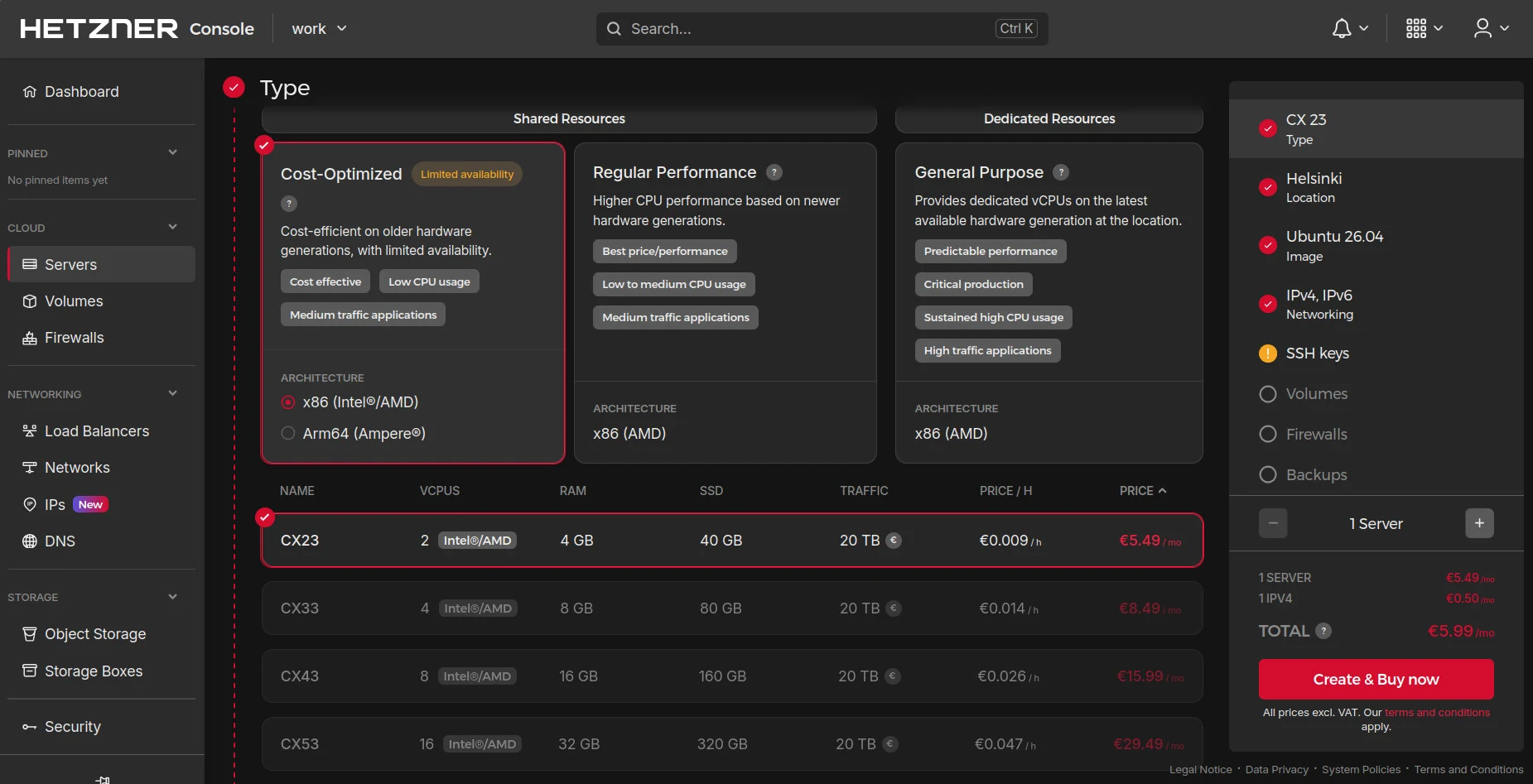Open the terms and conditions link
Screen dimensions: 1533x784
[x=1437, y=713]
